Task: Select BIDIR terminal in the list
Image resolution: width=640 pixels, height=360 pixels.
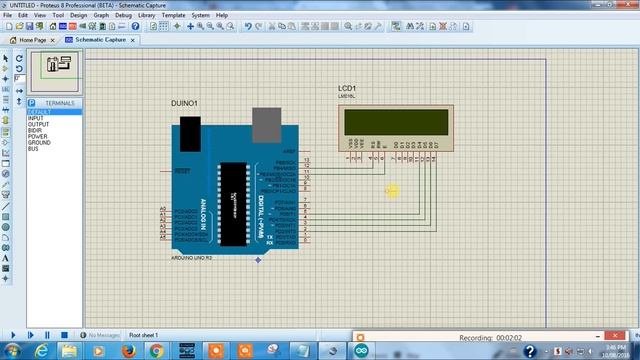Action: coord(54,130)
